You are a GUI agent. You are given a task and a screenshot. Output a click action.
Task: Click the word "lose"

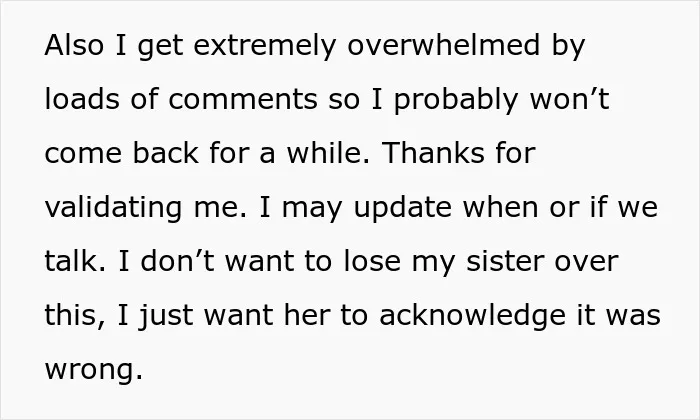(x=372, y=261)
